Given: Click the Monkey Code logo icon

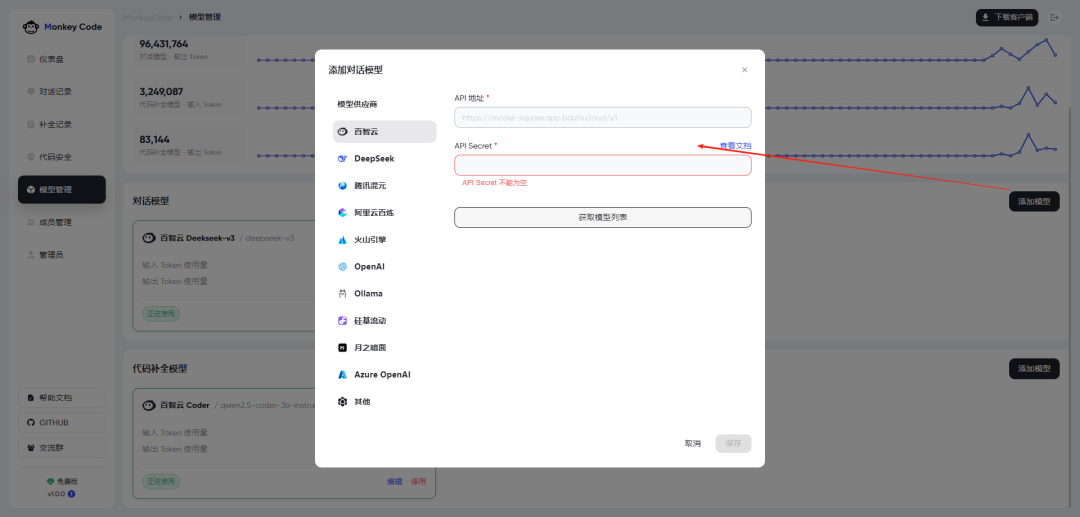Looking at the screenshot, I should (30, 27).
